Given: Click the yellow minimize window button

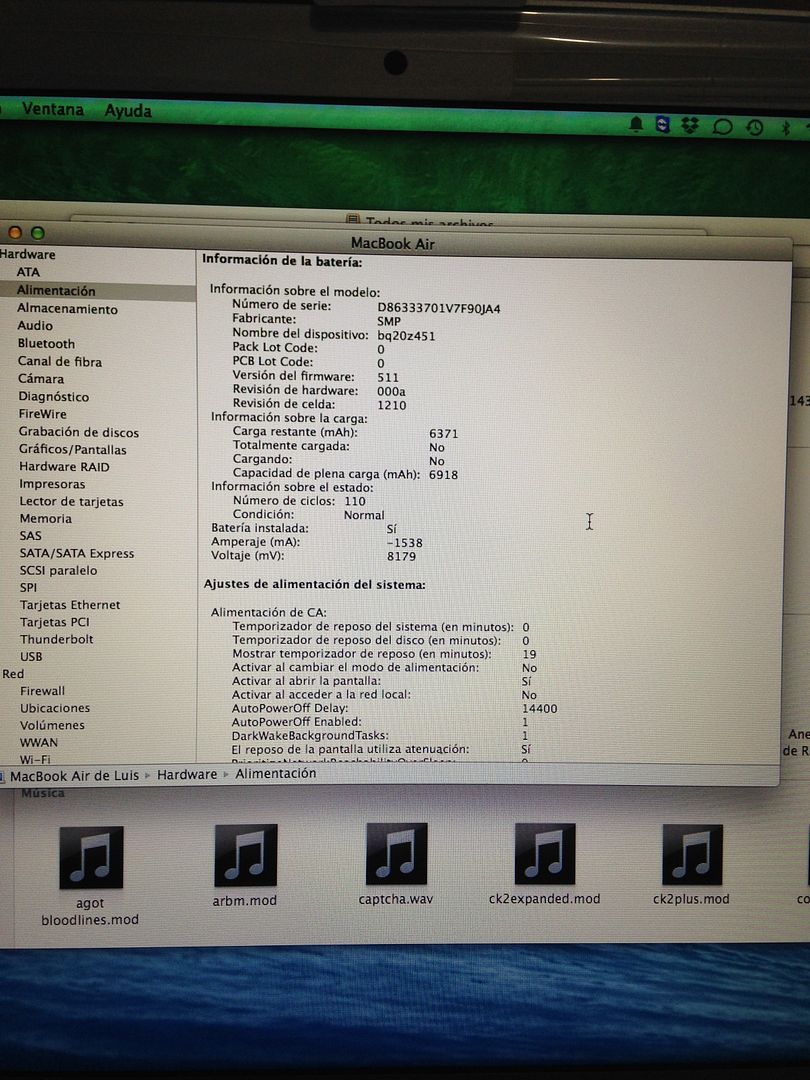Looking at the screenshot, I should pyautogui.click(x=15, y=233).
